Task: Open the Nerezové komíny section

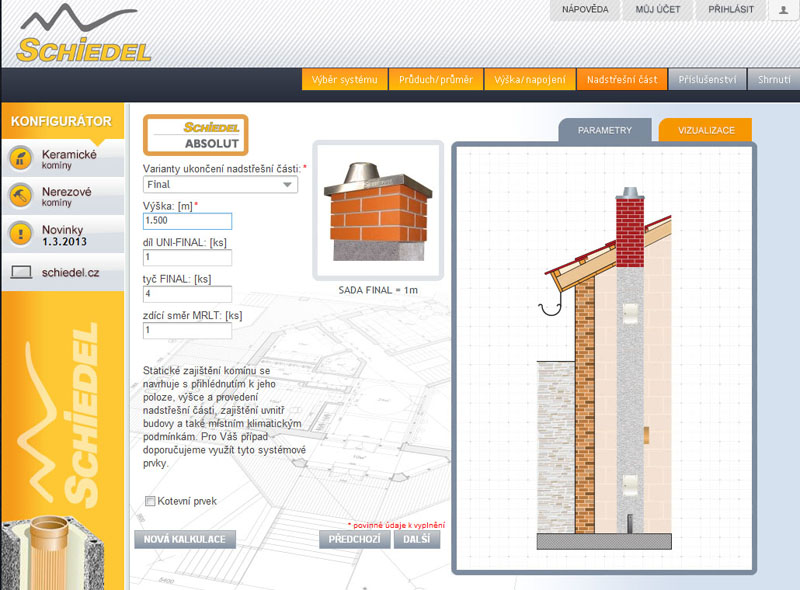Action: click(x=63, y=196)
